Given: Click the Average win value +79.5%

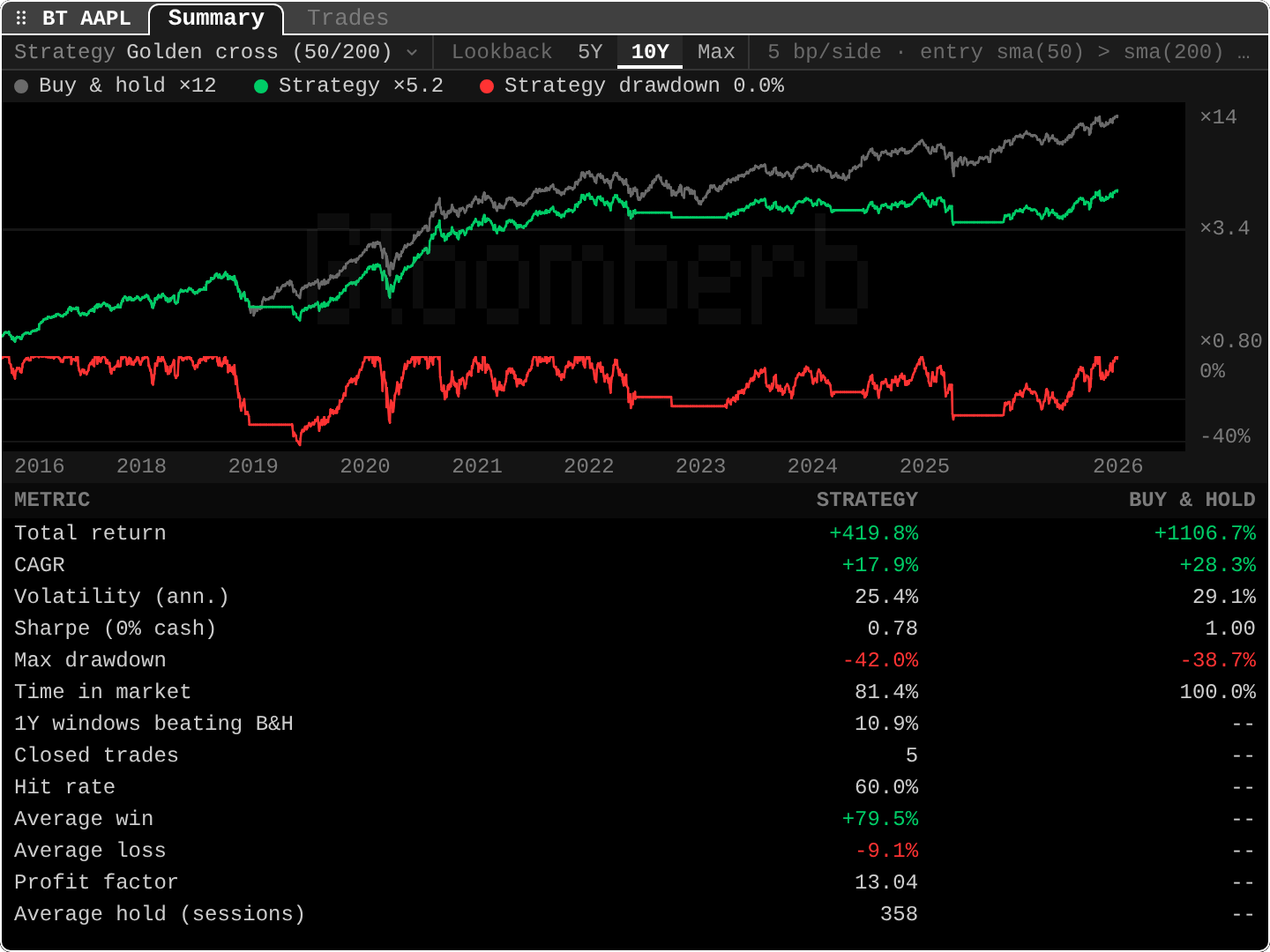Looking at the screenshot, I should tap(880, 819).
